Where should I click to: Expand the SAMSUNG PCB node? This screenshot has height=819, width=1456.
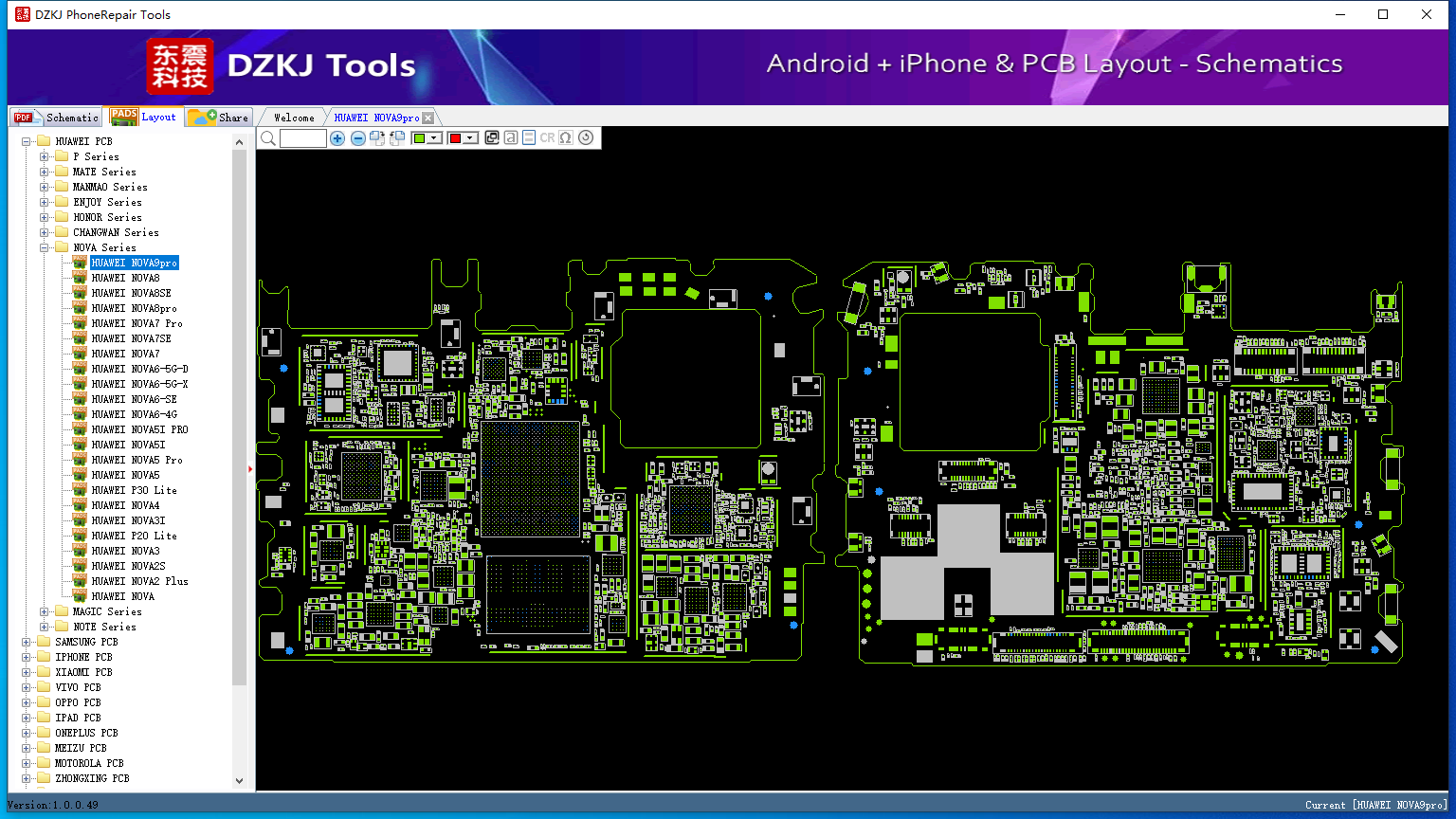[x=27, y=643]
